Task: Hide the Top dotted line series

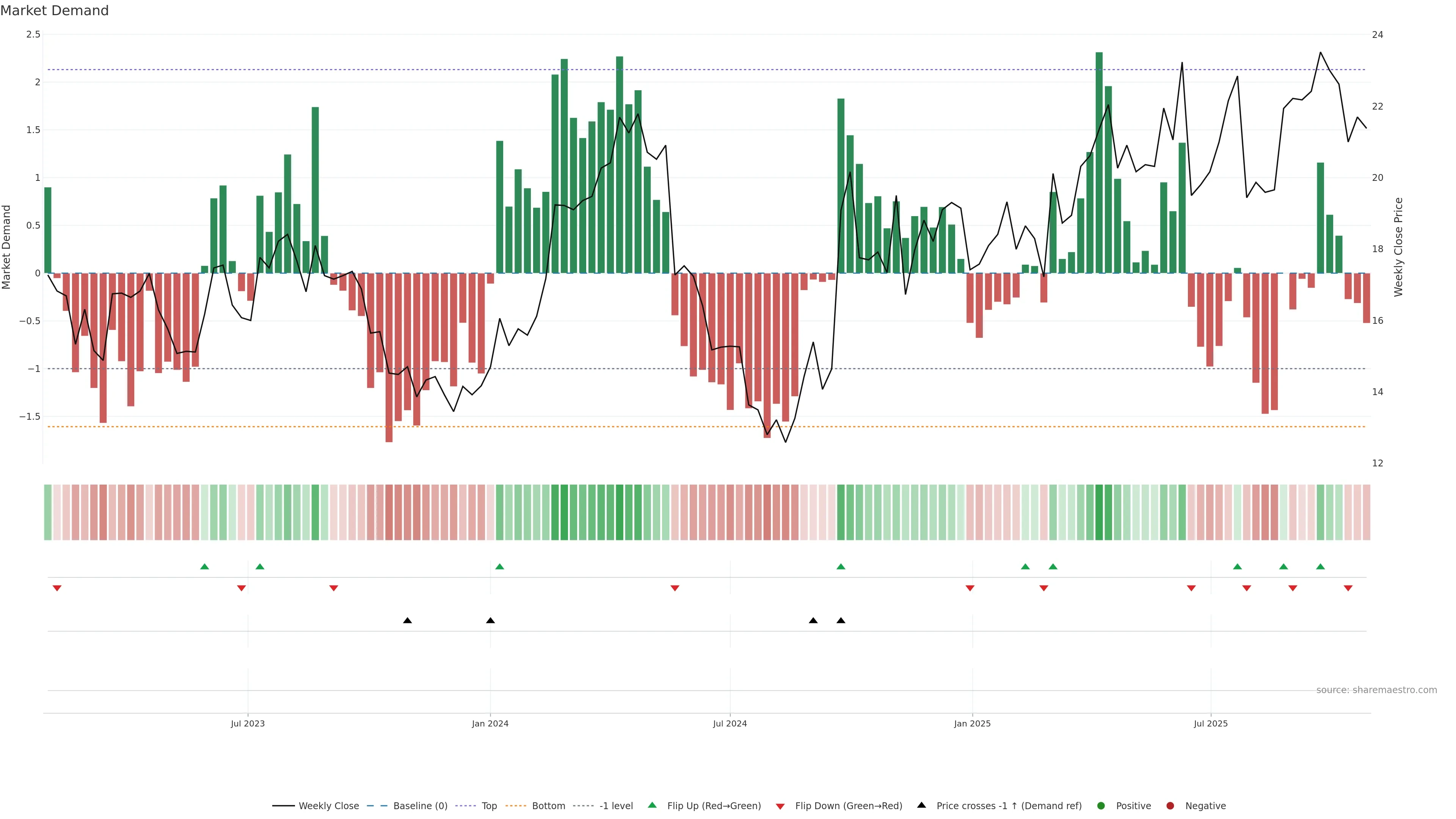Action: click(489, 805)
